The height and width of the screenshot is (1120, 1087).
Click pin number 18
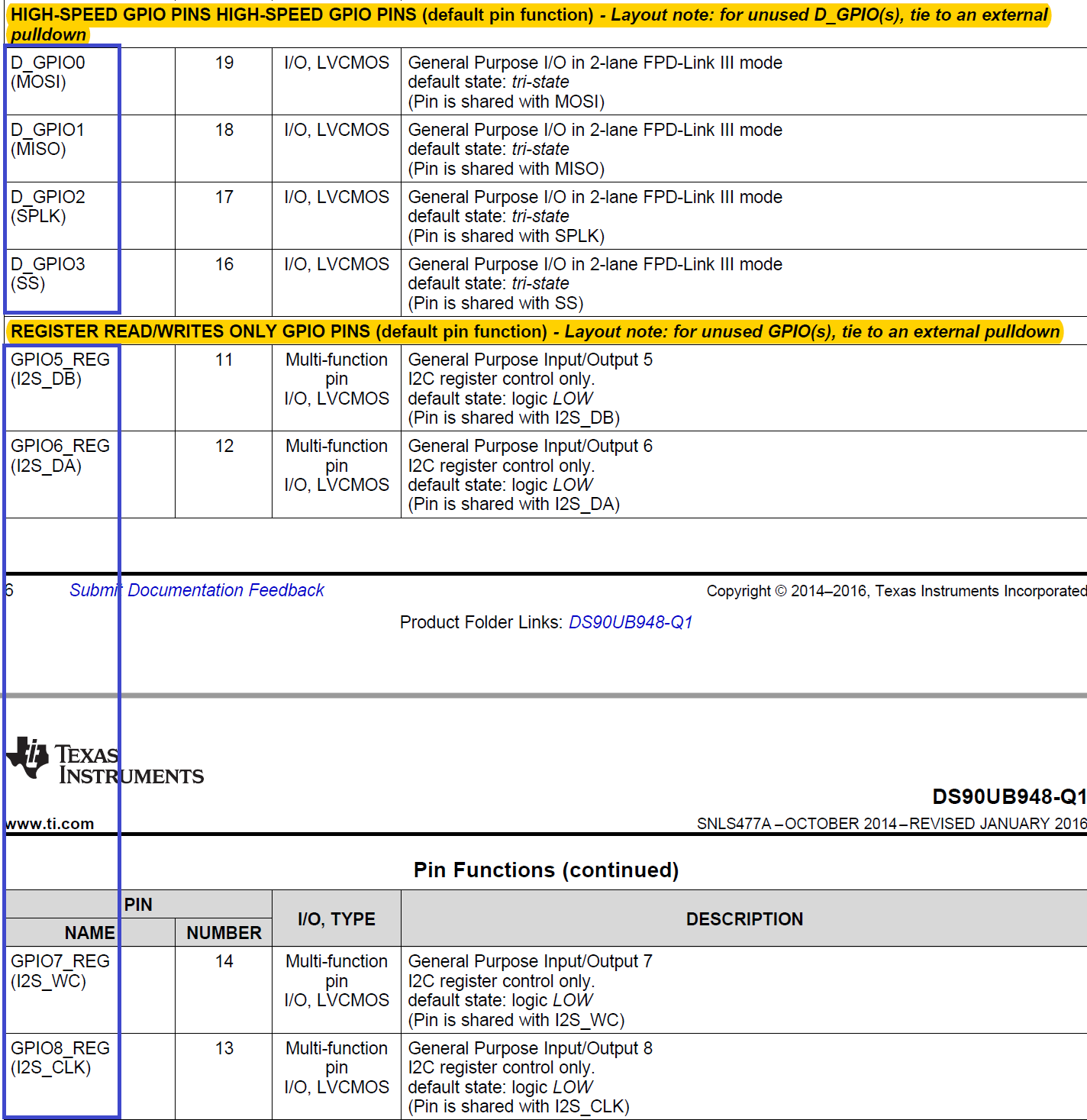point(224,130)
